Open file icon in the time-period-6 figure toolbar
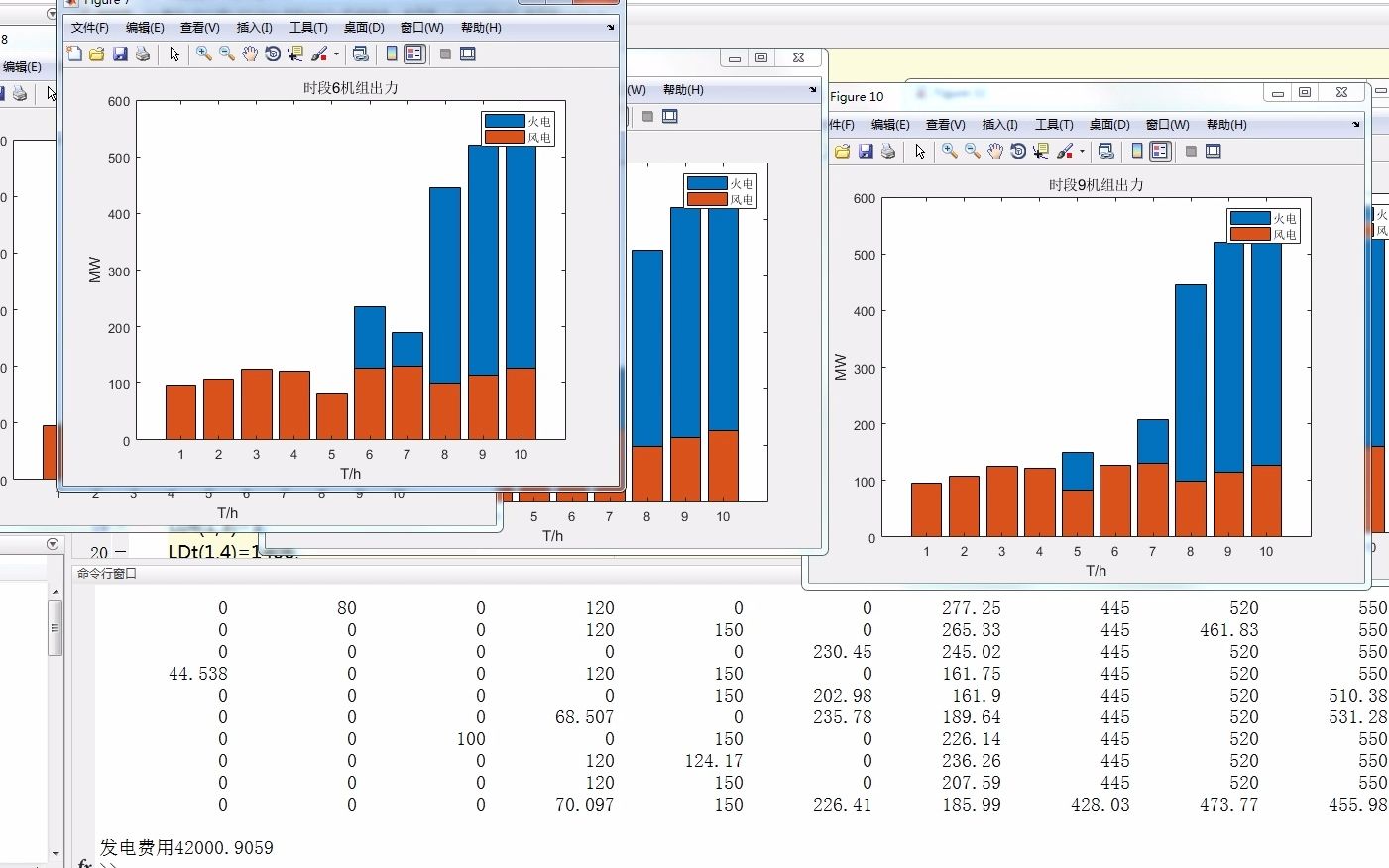 [x=97, y=54]
